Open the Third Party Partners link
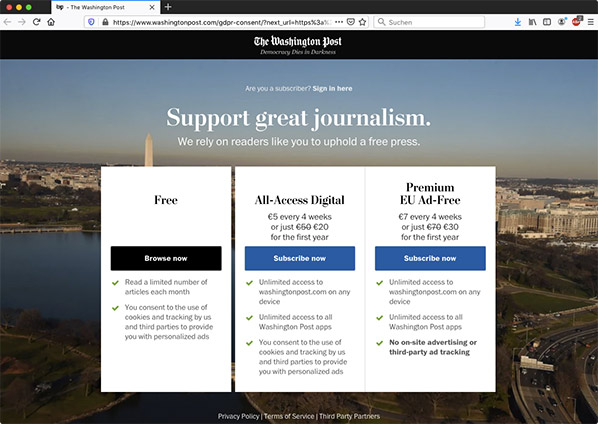Viewport: 598px width, 424px height. coord(349,416)
